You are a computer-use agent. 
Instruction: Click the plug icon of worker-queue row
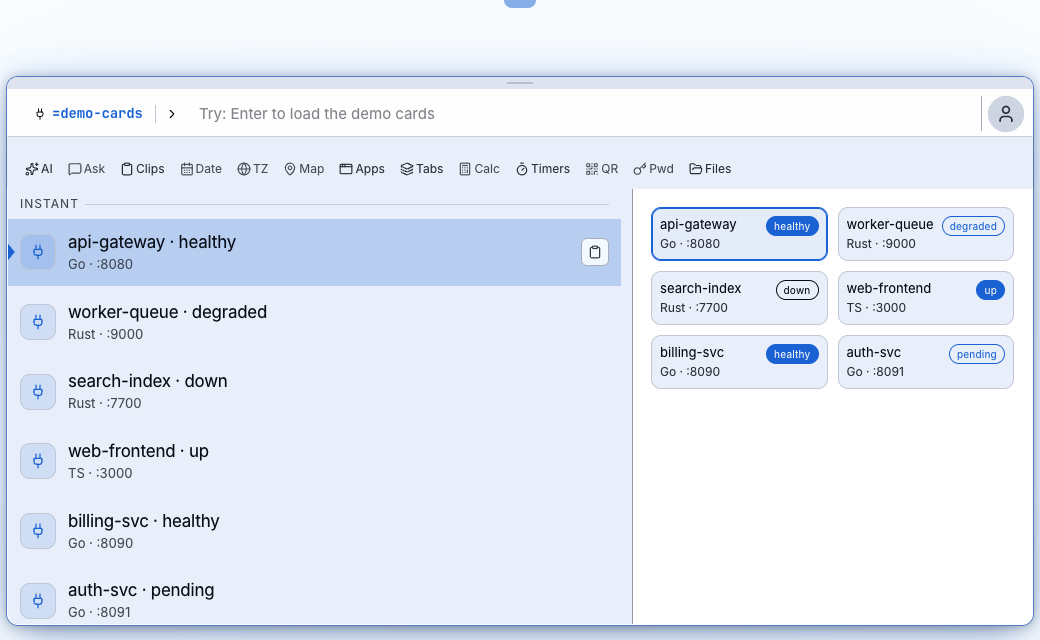pyautogui.click(x=38, y=322)
